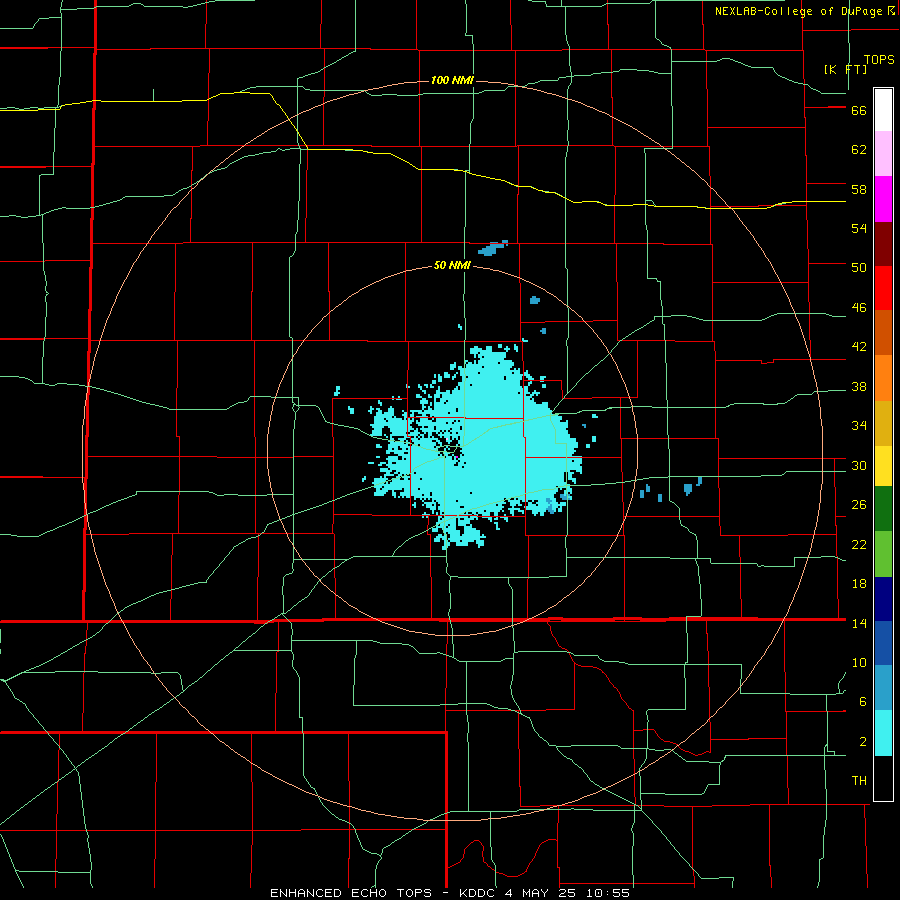Click the dark red 54 kft color band
The image size is (900, 900).
[883, 244]
